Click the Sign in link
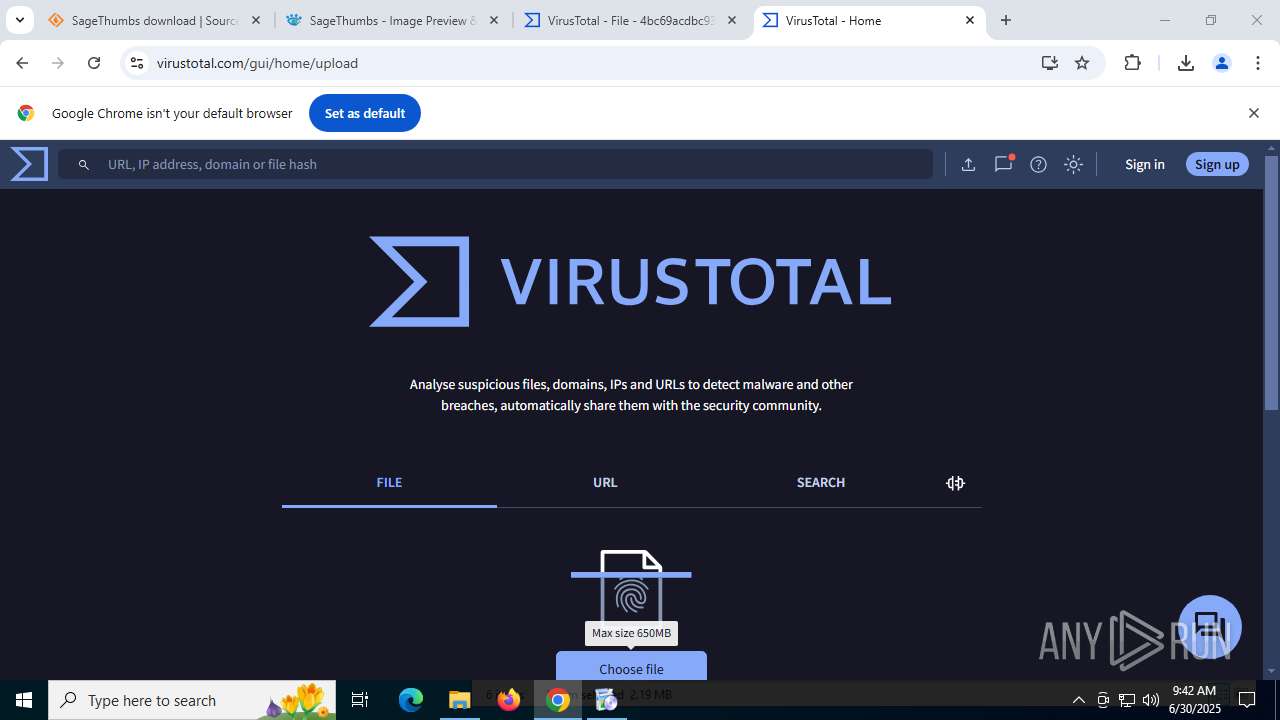Viewport: 1280px width, 720px height. 1144,164
